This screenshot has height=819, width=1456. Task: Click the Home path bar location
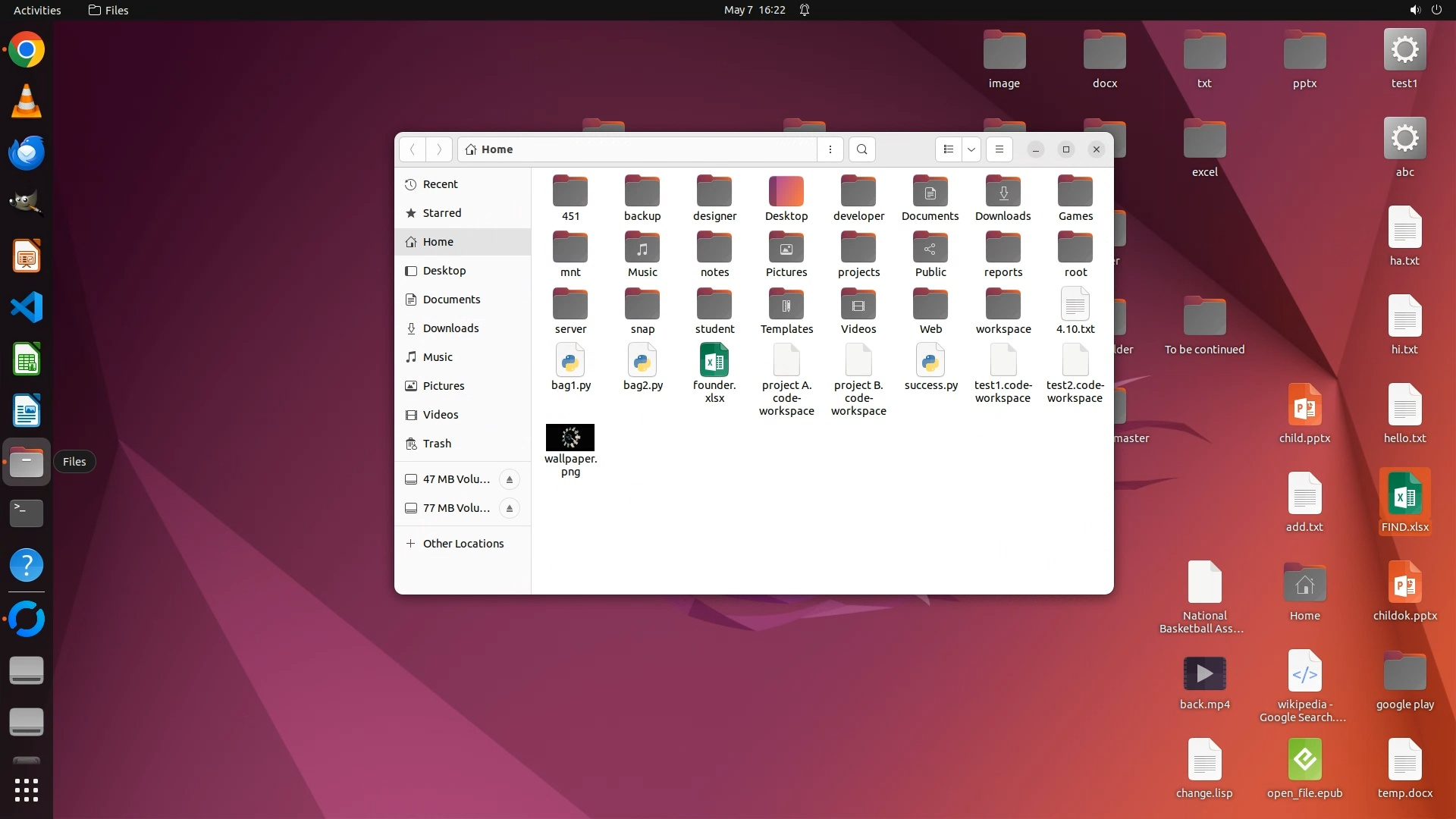click(x=490, y=149)
